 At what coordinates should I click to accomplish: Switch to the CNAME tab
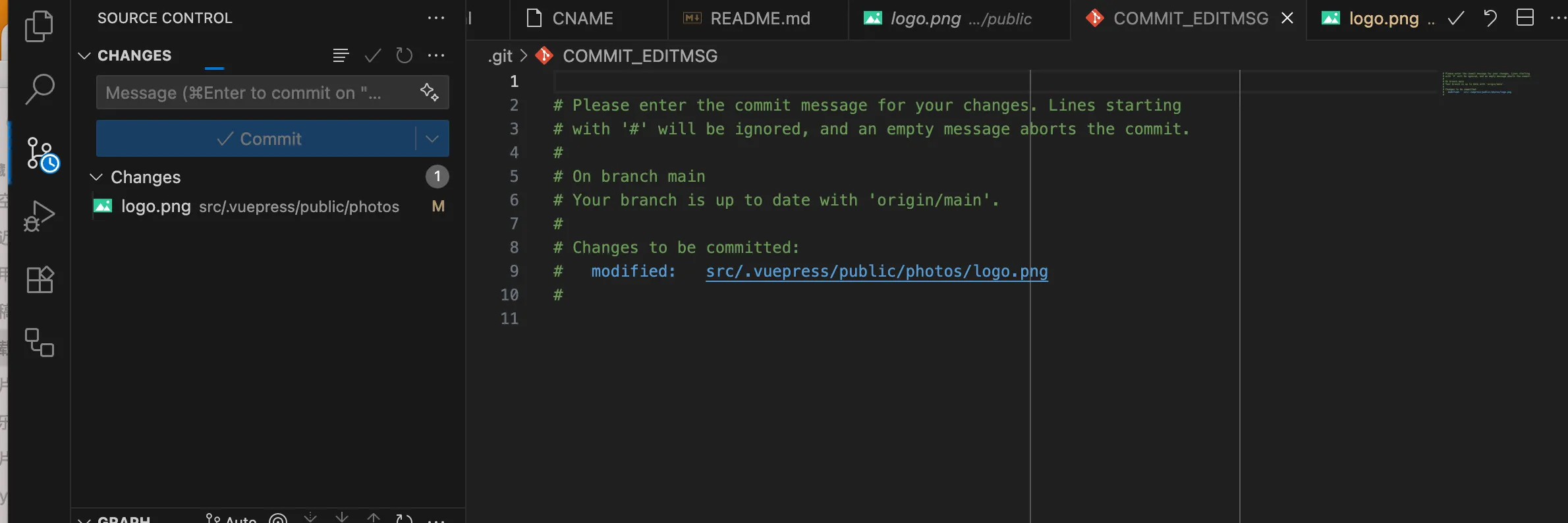571,18
